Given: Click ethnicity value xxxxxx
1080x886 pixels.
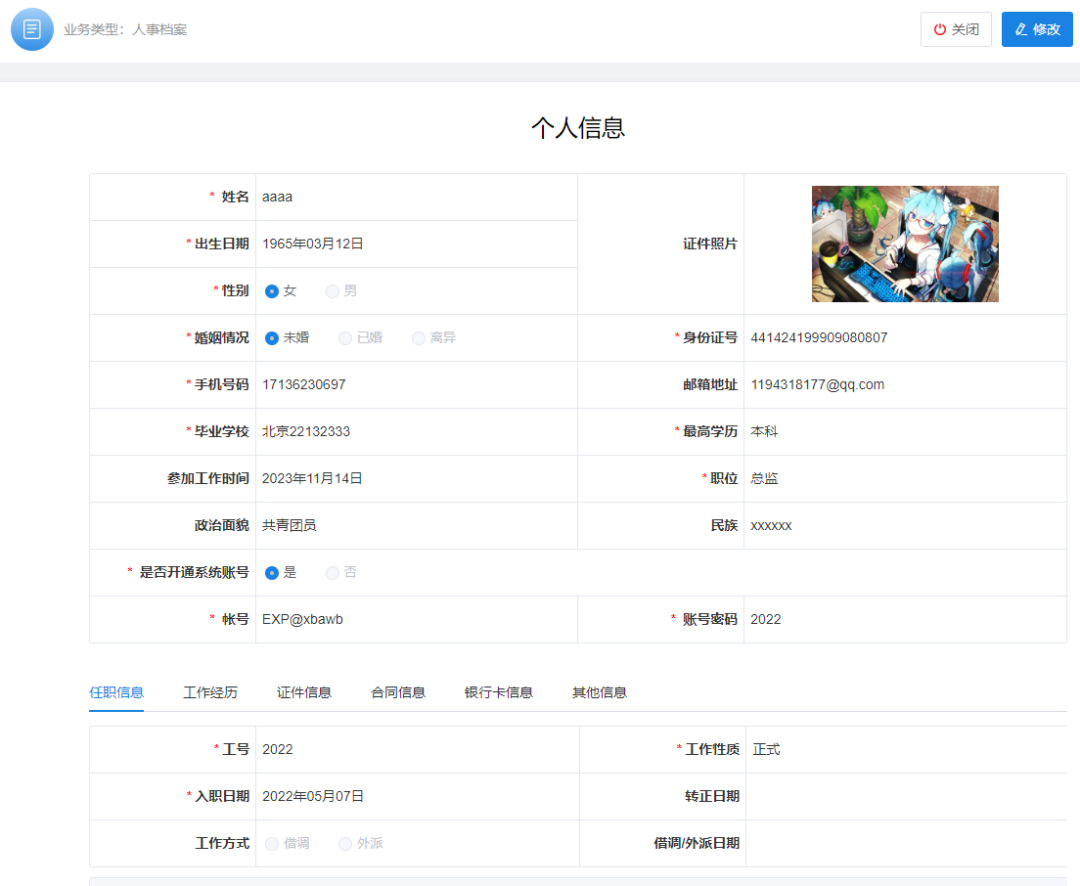Looking at the screenshot, I should [771, 526].
